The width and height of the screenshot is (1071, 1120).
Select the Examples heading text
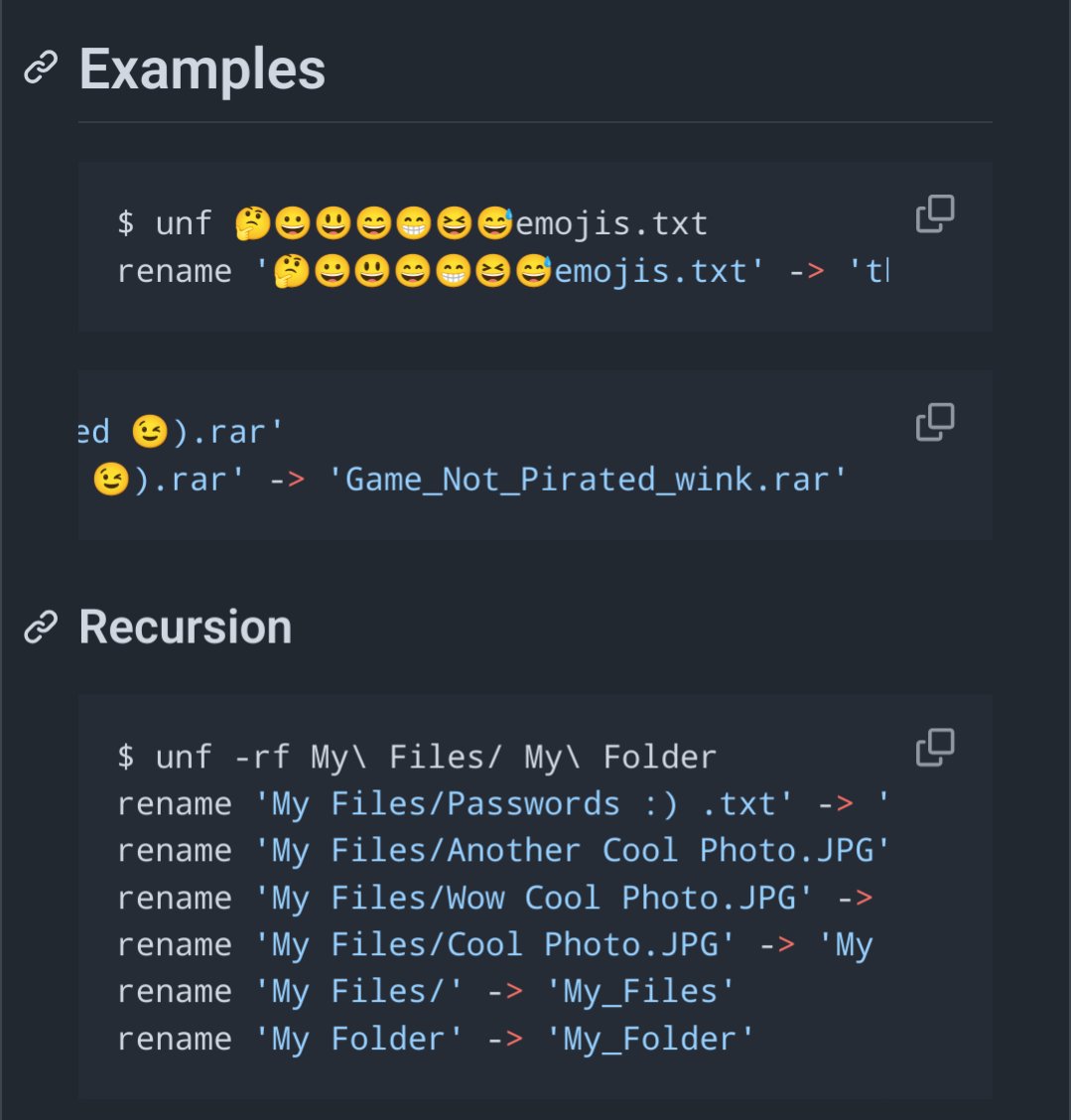click(x=202, y=70)
